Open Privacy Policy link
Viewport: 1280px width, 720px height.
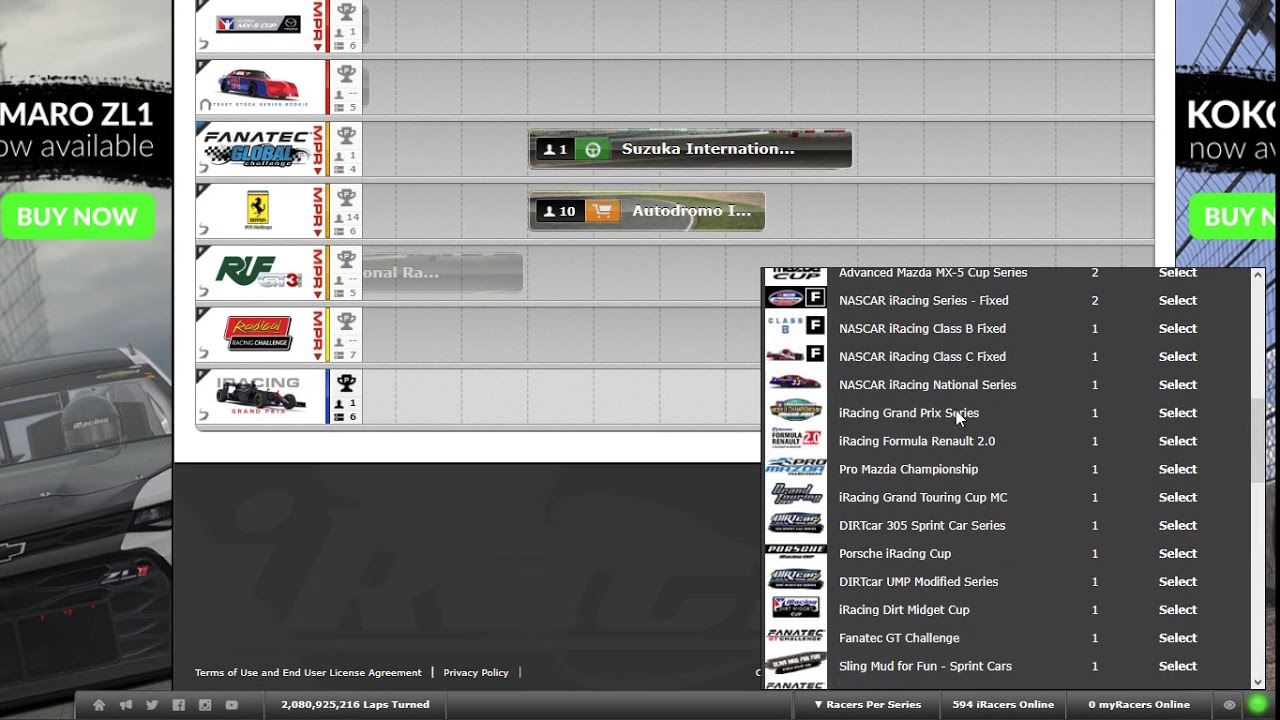coord(476,673)
